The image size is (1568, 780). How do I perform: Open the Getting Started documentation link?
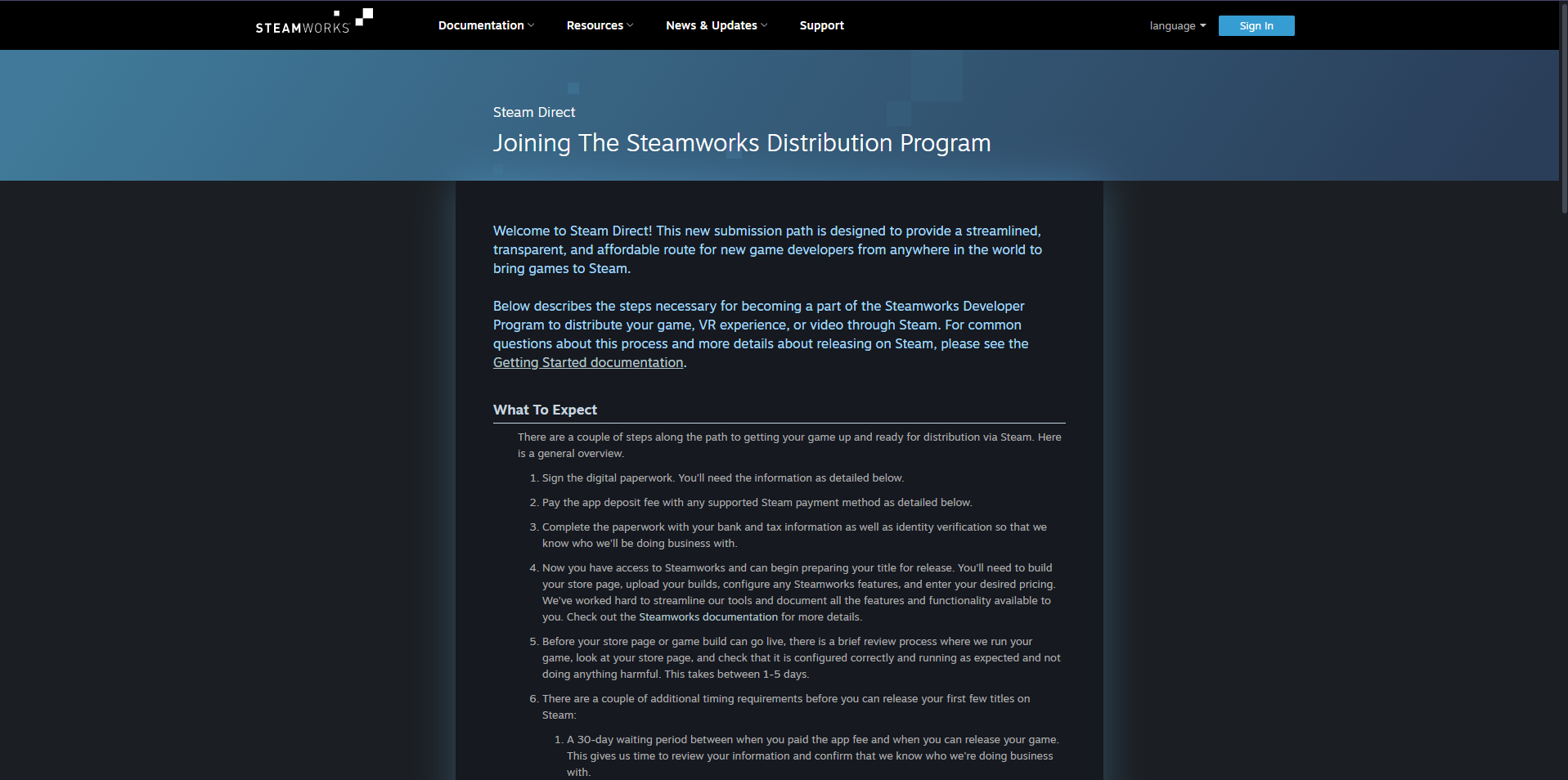[587, 362]
